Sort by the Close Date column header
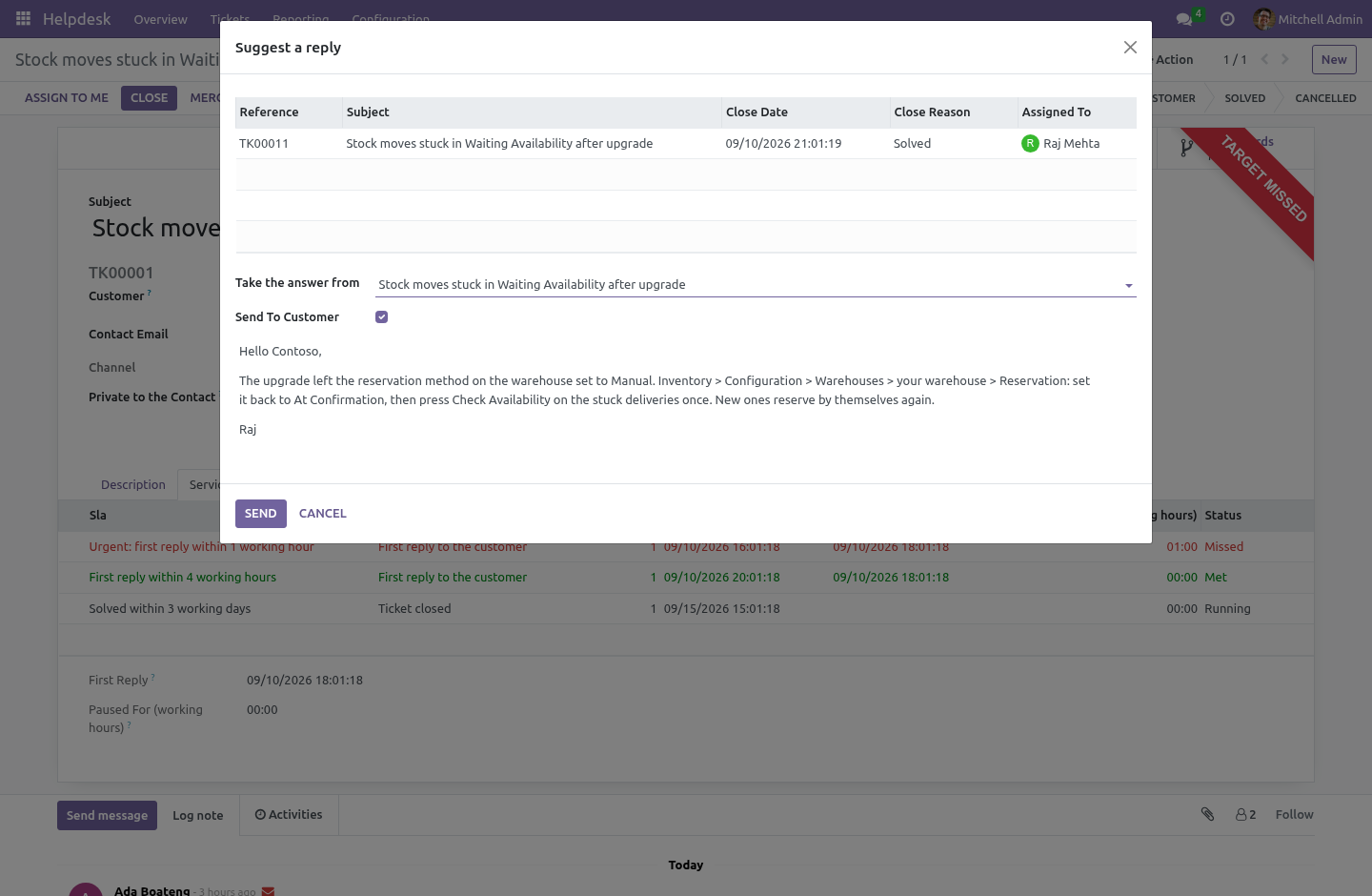 [x=805, y=112]
